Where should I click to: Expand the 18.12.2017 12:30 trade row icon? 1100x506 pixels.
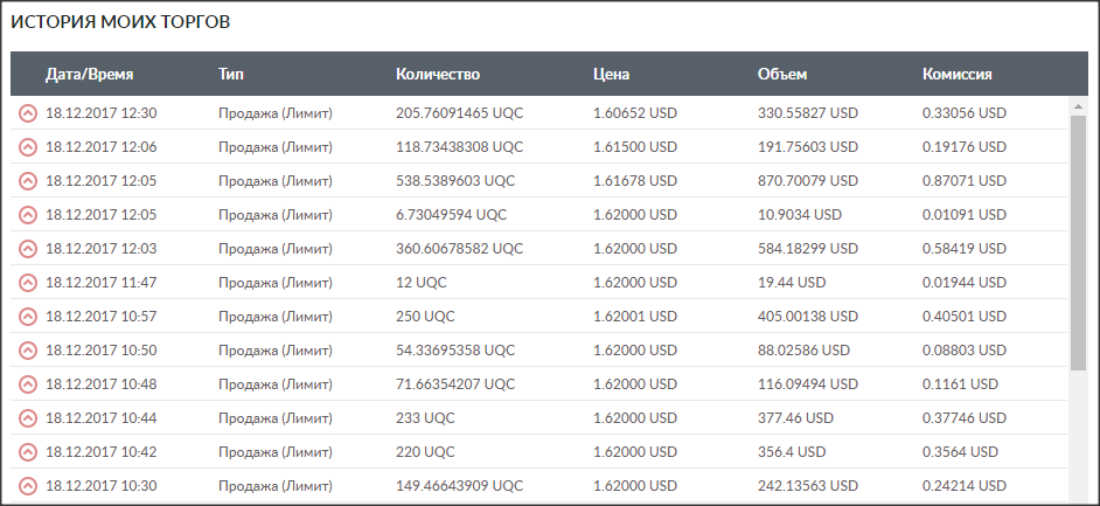pyautogui.click(x=27, y=113)
